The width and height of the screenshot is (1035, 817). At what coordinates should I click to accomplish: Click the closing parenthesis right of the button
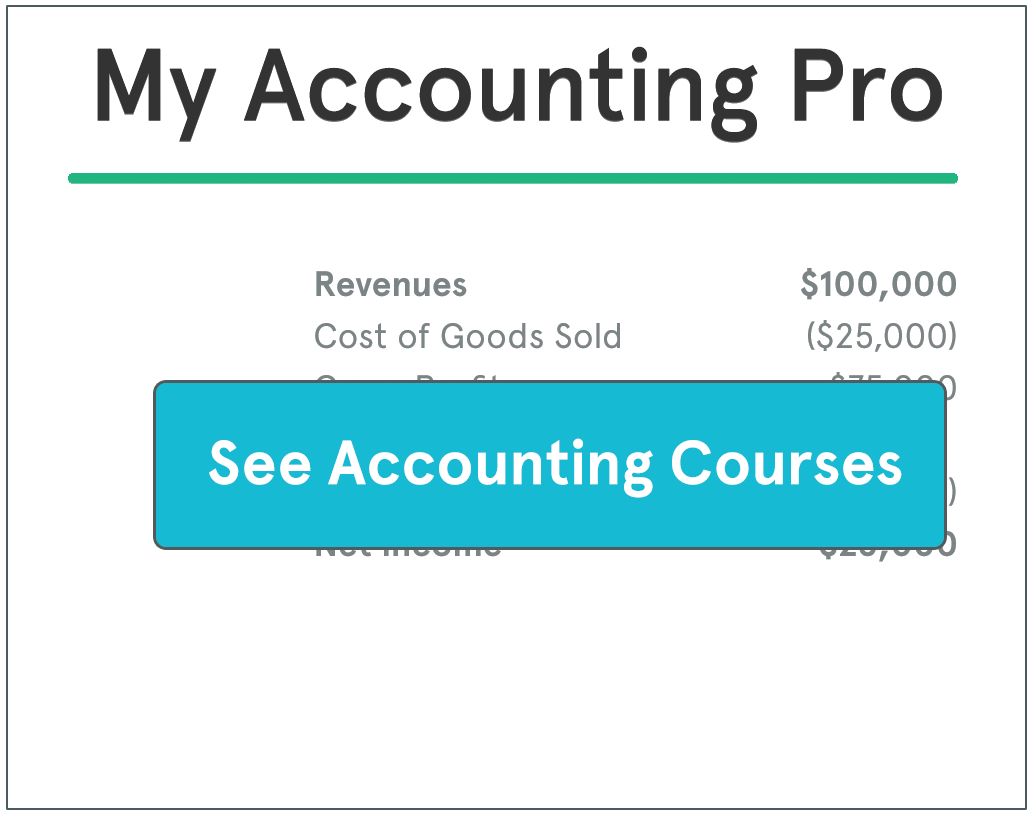point(951,493)
